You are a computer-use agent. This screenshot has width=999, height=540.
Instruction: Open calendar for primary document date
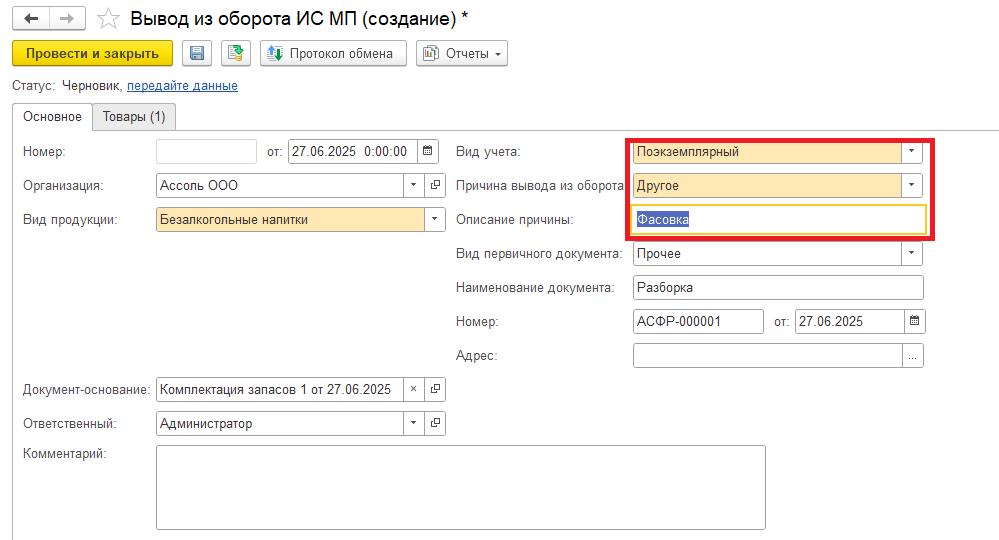[914, 321]
